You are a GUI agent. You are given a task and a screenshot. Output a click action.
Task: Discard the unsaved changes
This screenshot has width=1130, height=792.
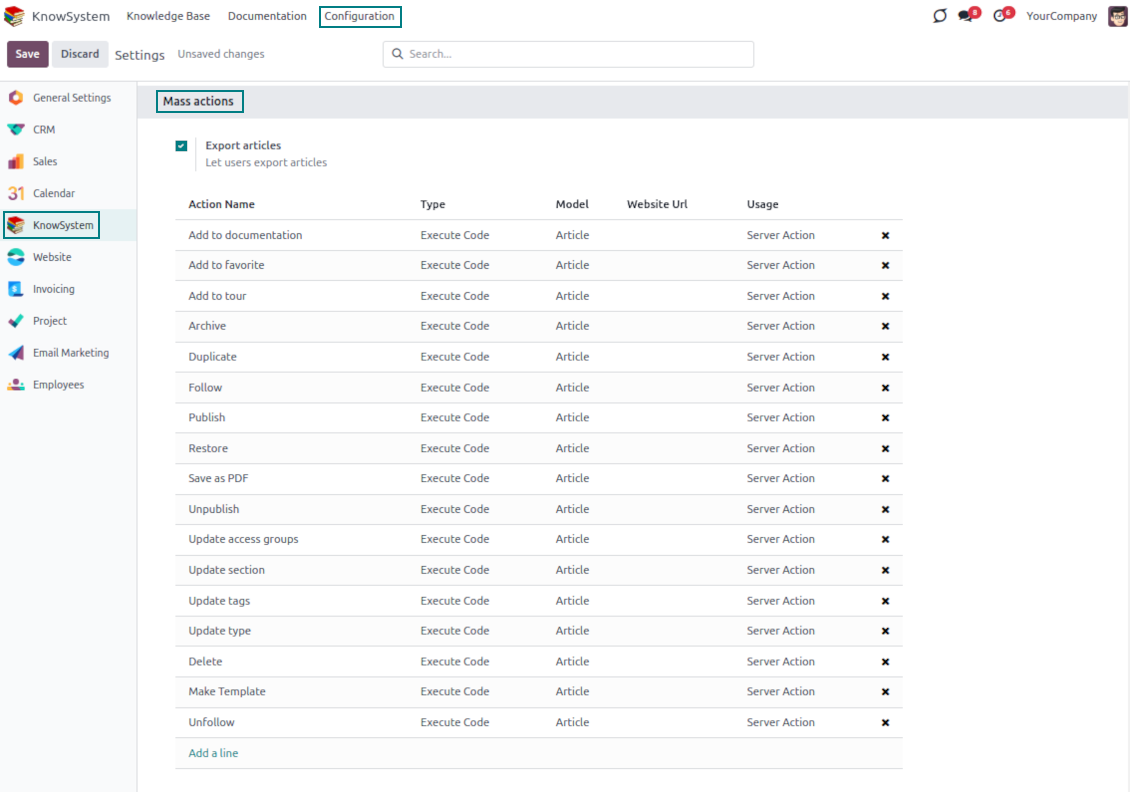coord(80,54)
